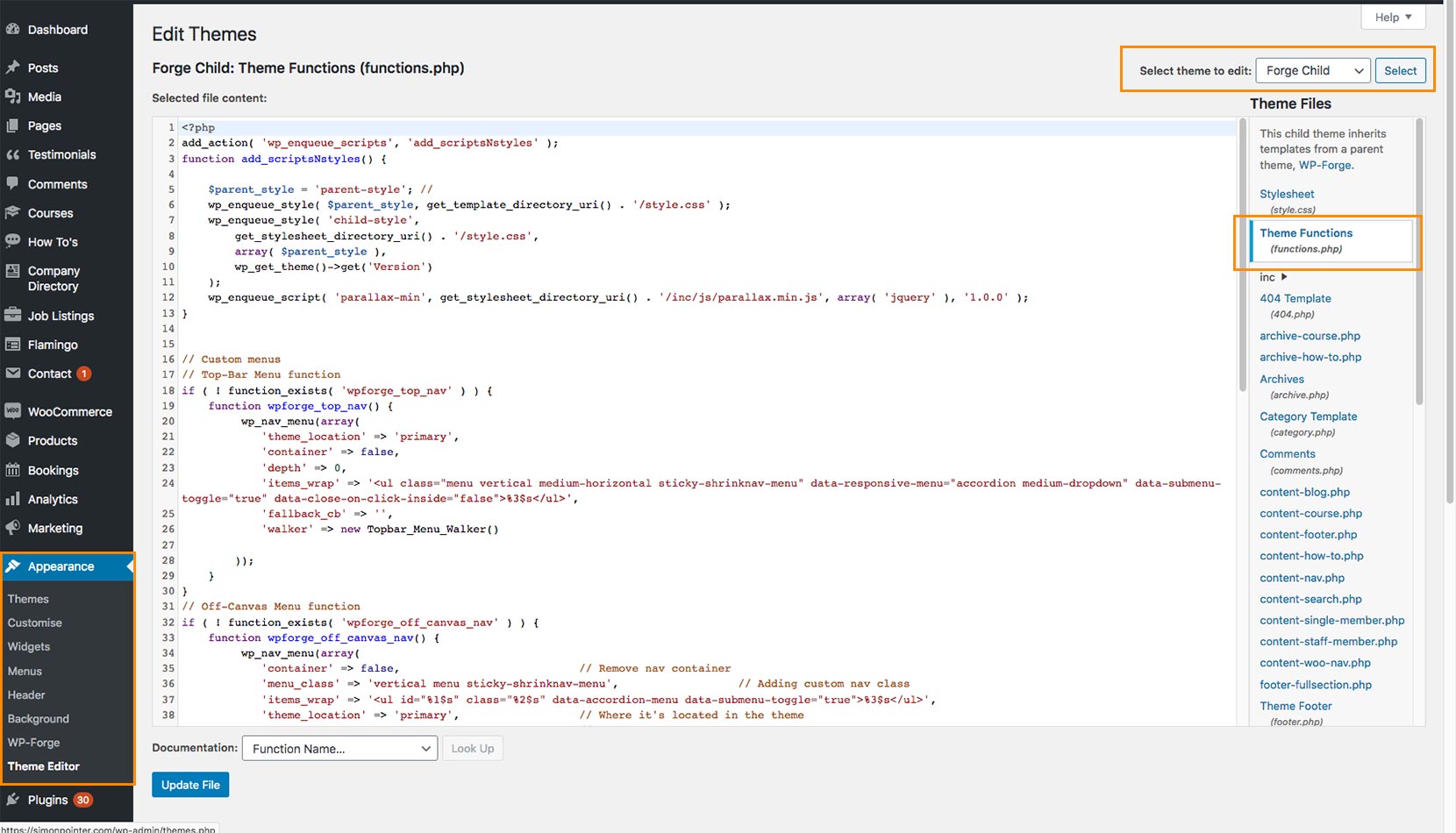1456x833 pixels.
Task: Click the Plugins update count badge
Action: point(83,800)
